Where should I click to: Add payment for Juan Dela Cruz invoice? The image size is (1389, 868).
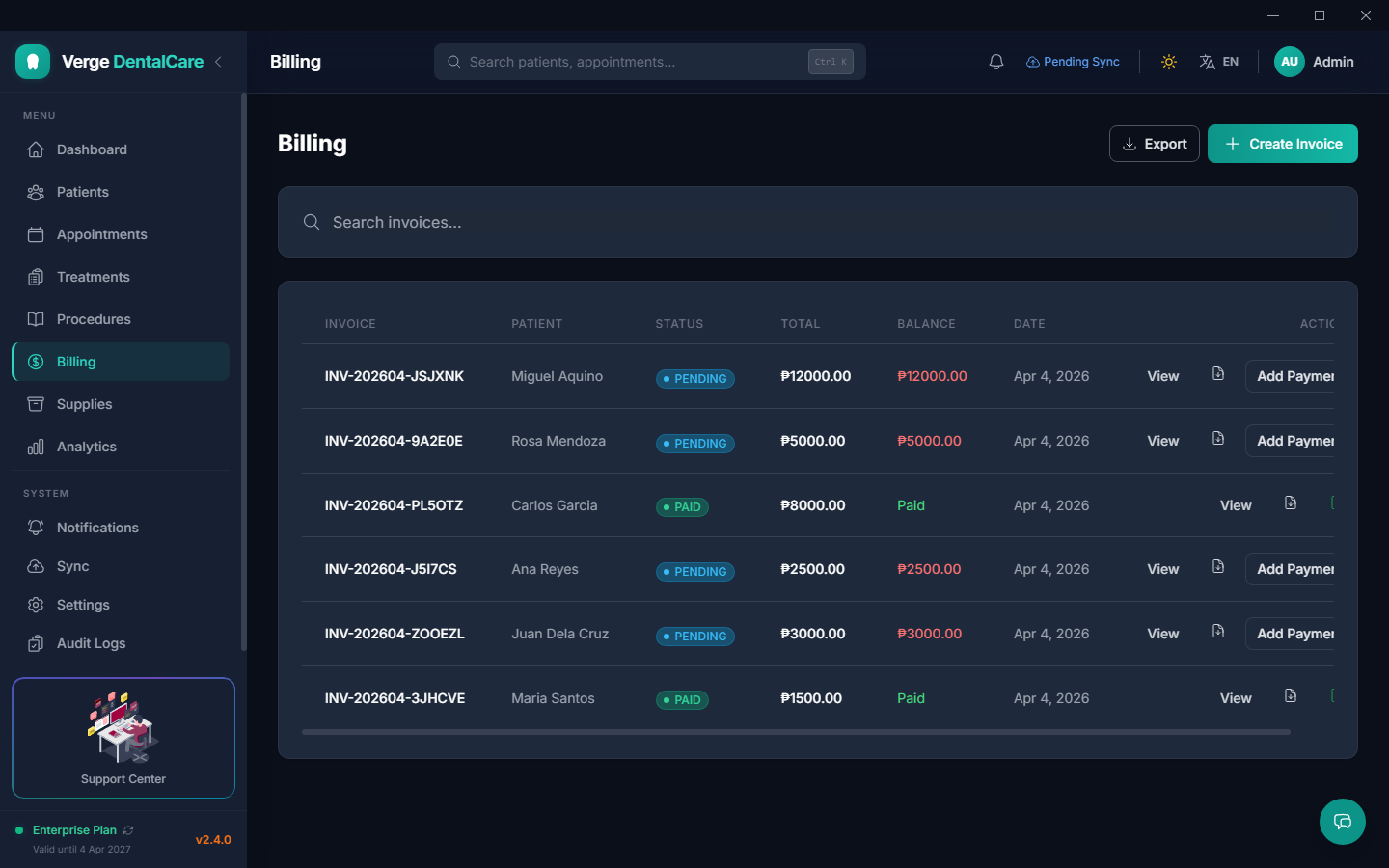pos(1291,634)
